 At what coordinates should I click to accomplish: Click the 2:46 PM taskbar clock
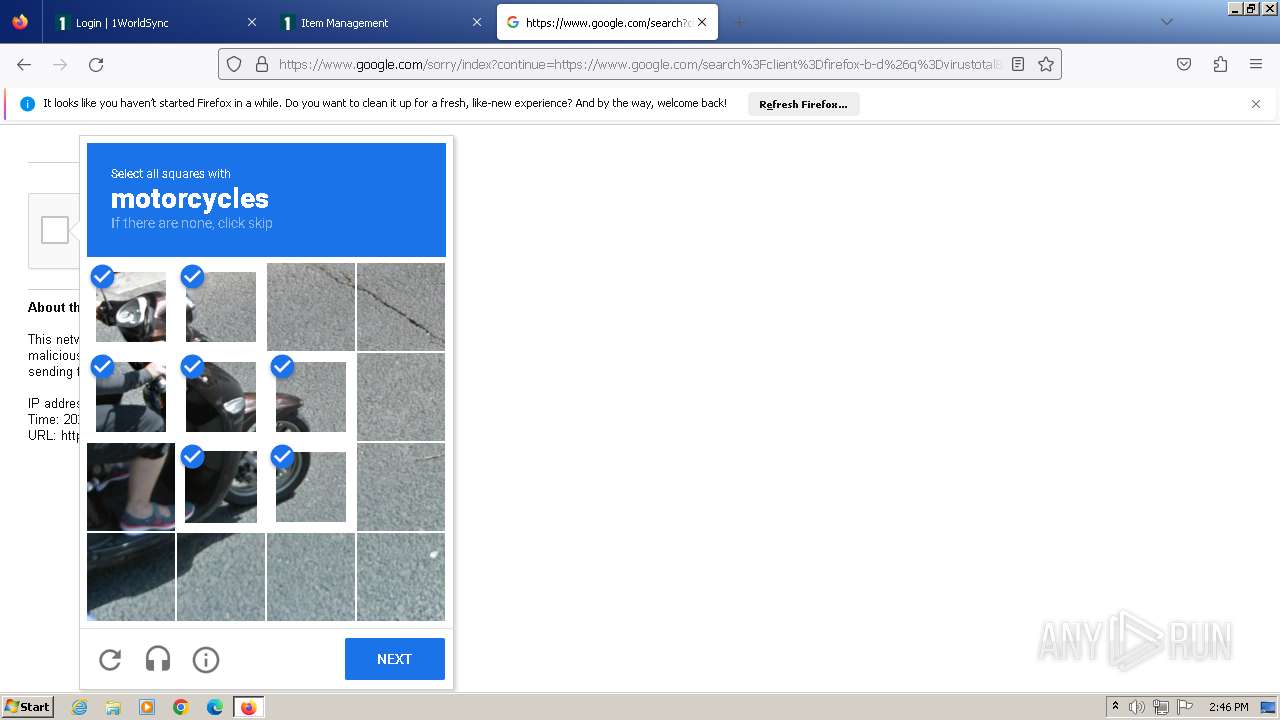1228,707
